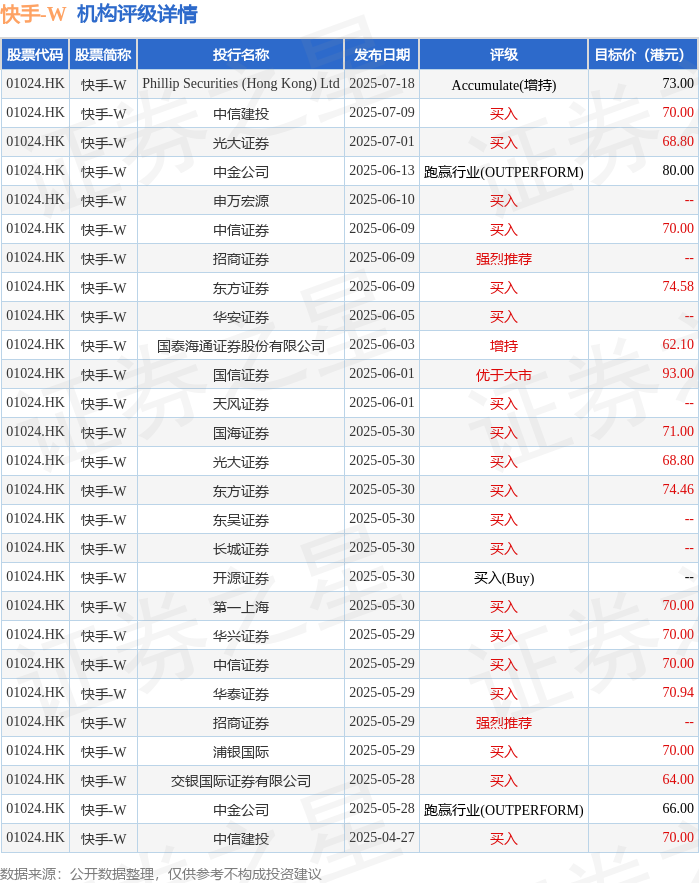699x883 pixels.
Task: Select the 93.00 target price
Action: pos(678,373)
